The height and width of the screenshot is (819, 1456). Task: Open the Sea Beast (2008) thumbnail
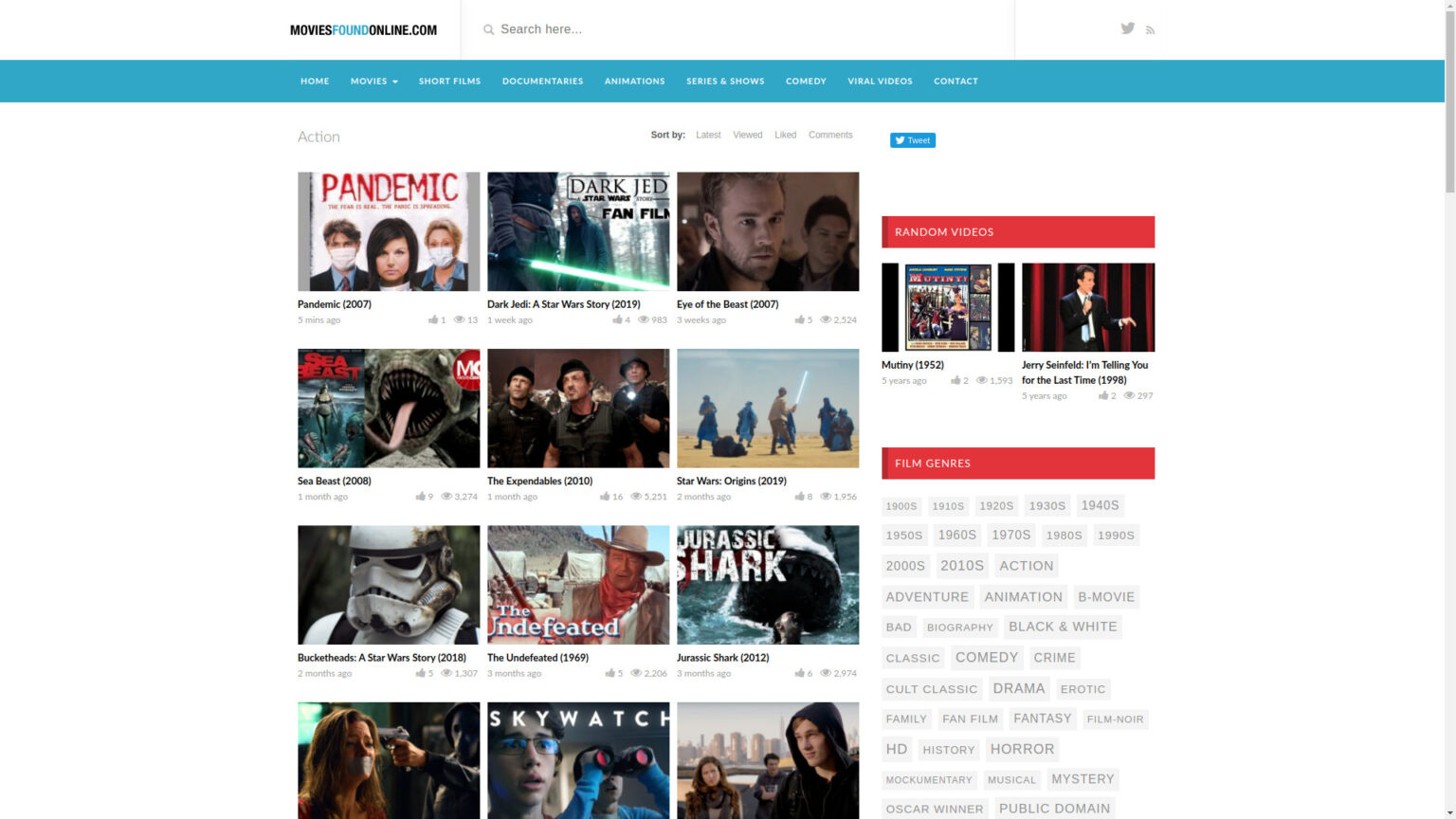pyautogui.click(x=388, y=408)
